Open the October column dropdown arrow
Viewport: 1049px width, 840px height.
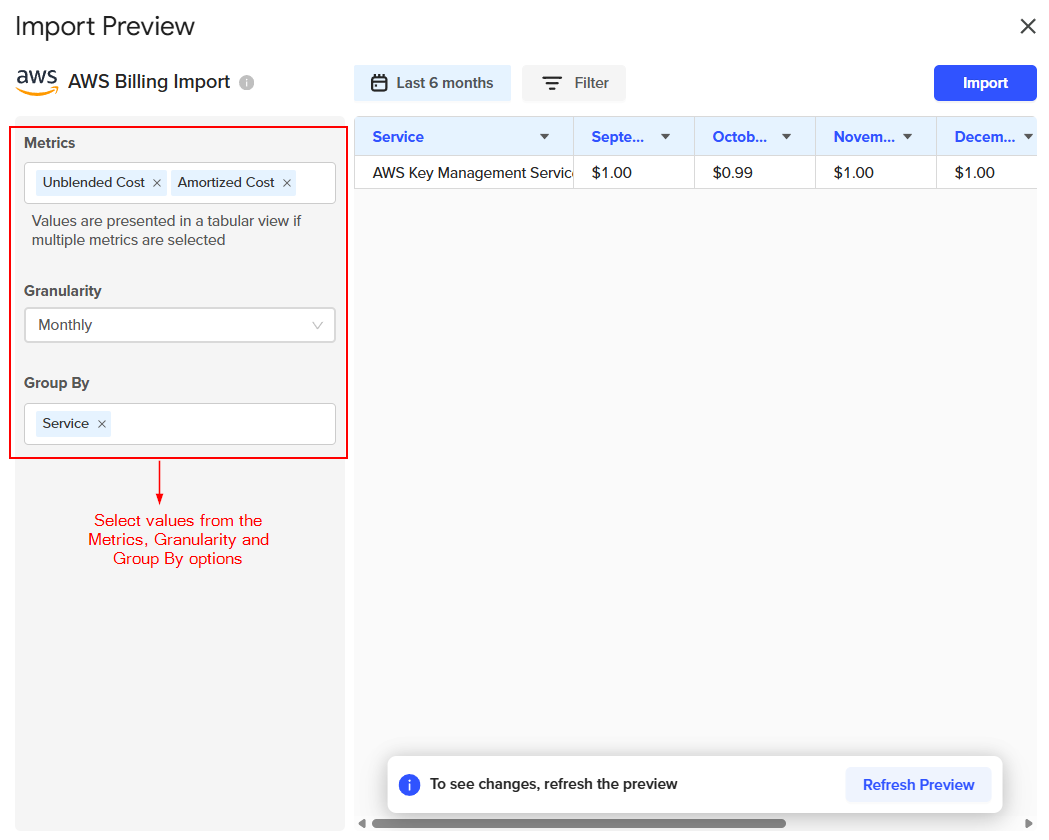pyautogui.click(x=786, y=137)
